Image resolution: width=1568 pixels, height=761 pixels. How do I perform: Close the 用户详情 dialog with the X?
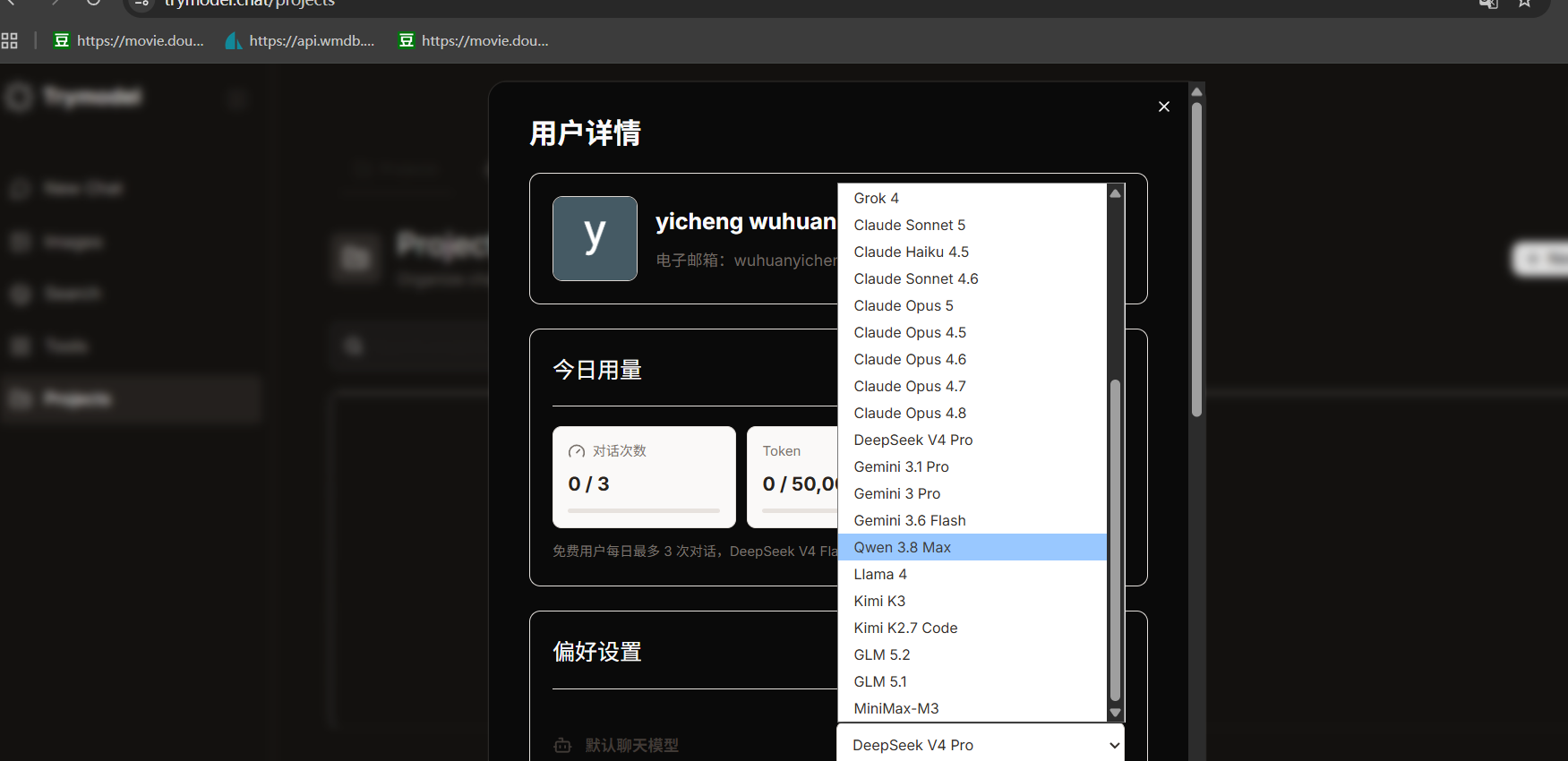pos(1163,107)
